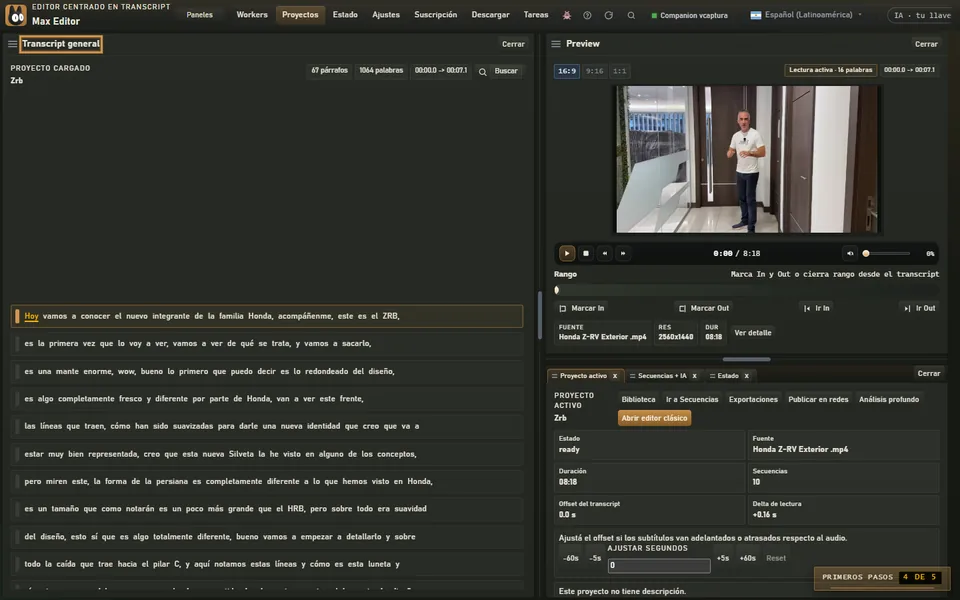Click Ir Out button
This screenshot has width=960, height=600.
click(x=920, y=308)
